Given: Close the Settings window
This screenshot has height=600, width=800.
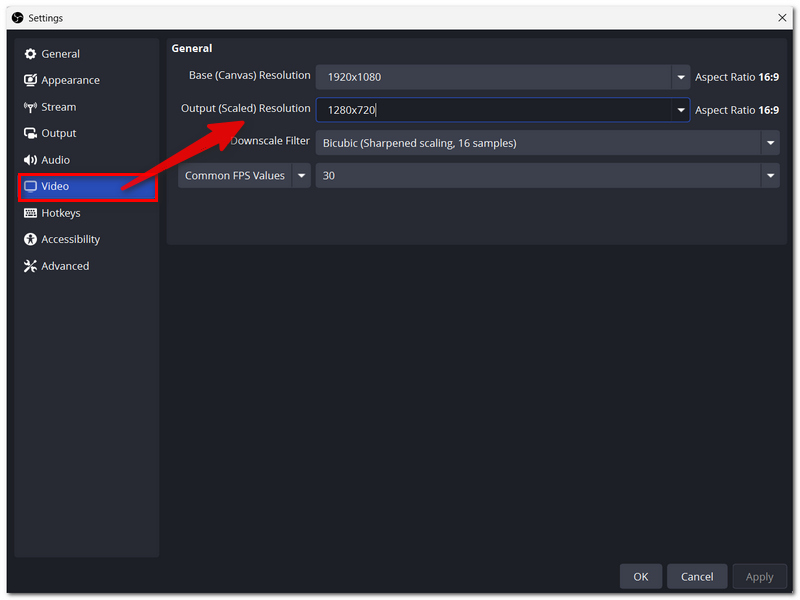Looking at the screenshot, I should click(782, 18).
